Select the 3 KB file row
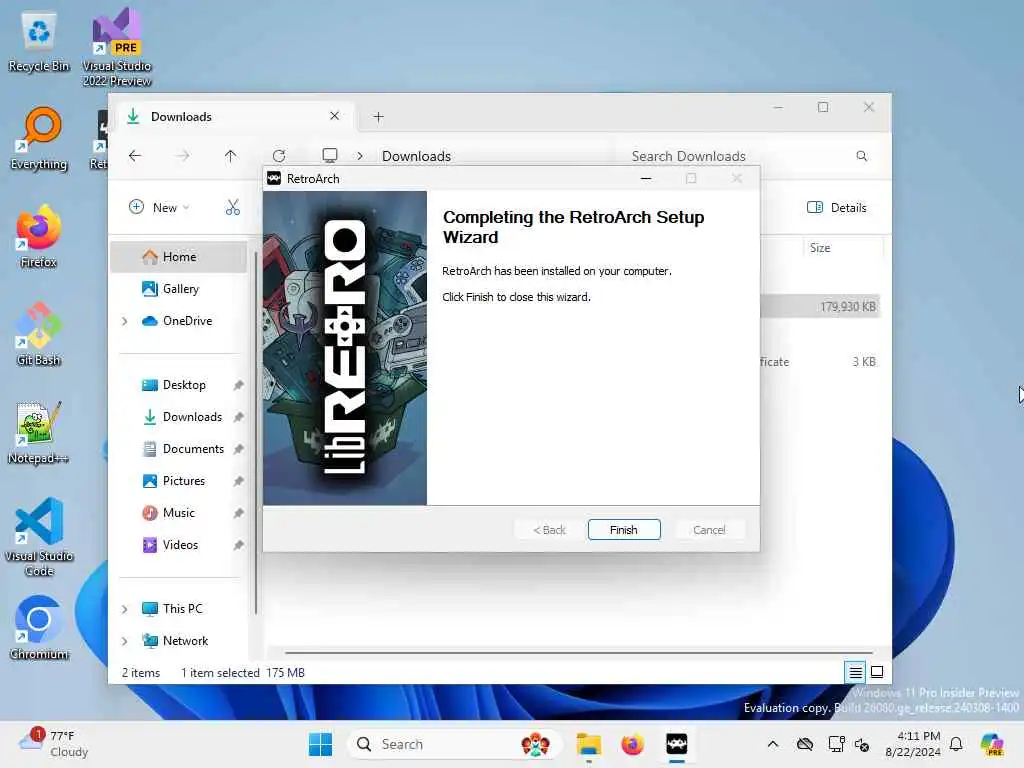Screen dimensions: 1024x768 (x=820, y=362)
